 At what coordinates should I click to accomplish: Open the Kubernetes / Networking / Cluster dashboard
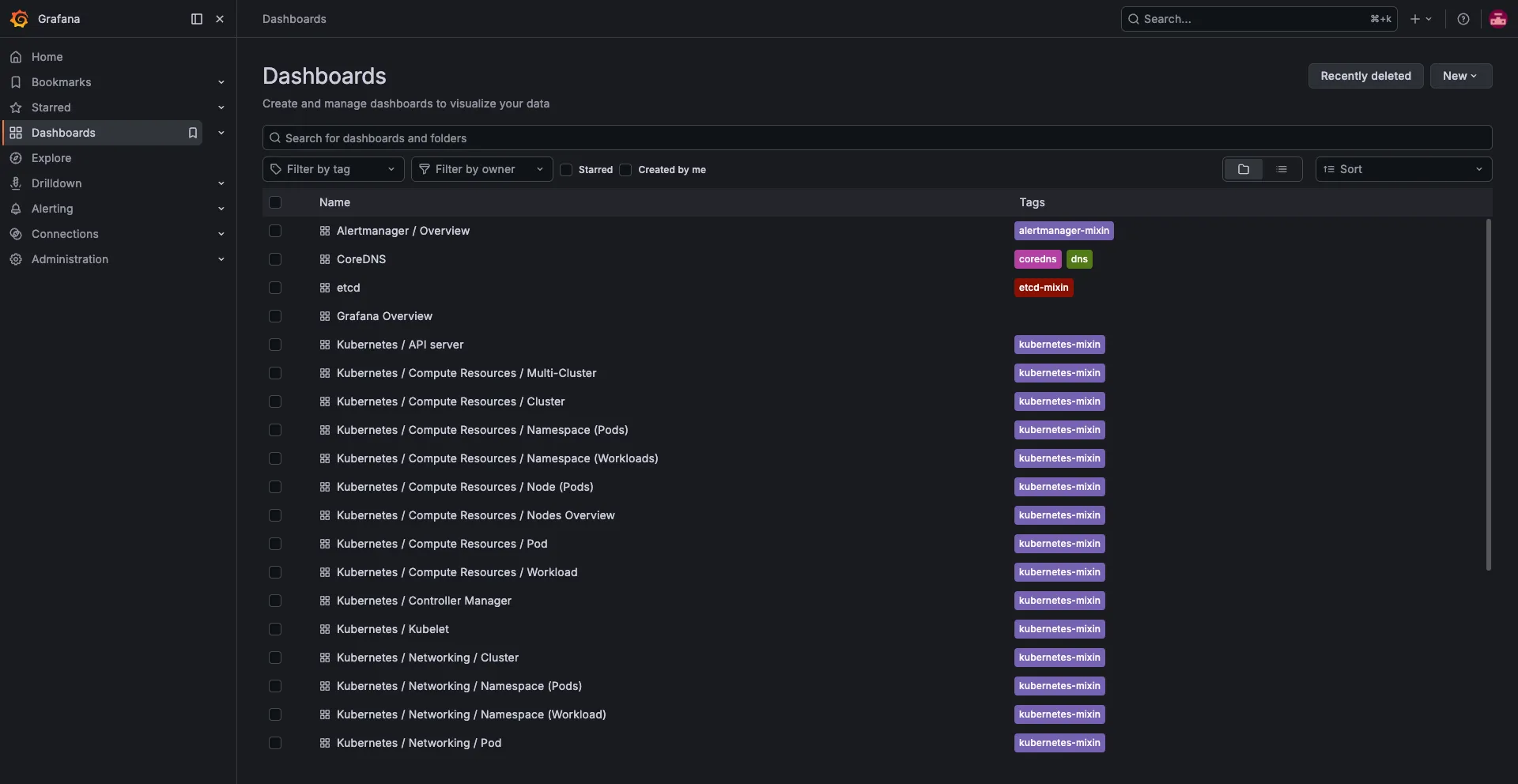[x=428, y=658]
